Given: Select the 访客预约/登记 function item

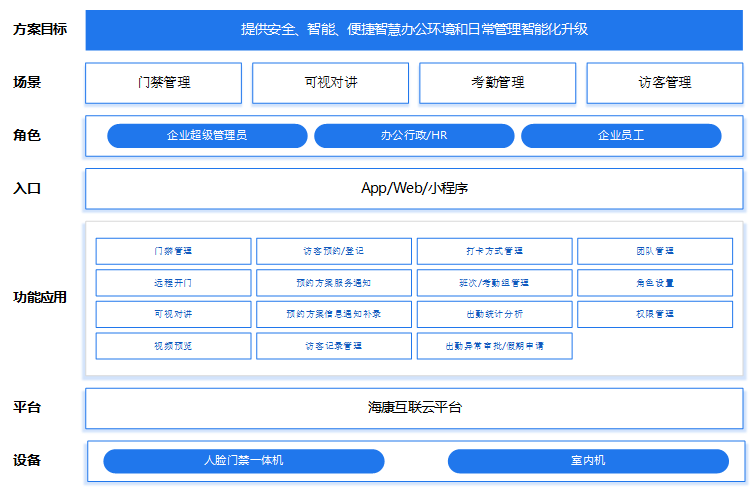Looking at the screenshot, I should (334, 251).
